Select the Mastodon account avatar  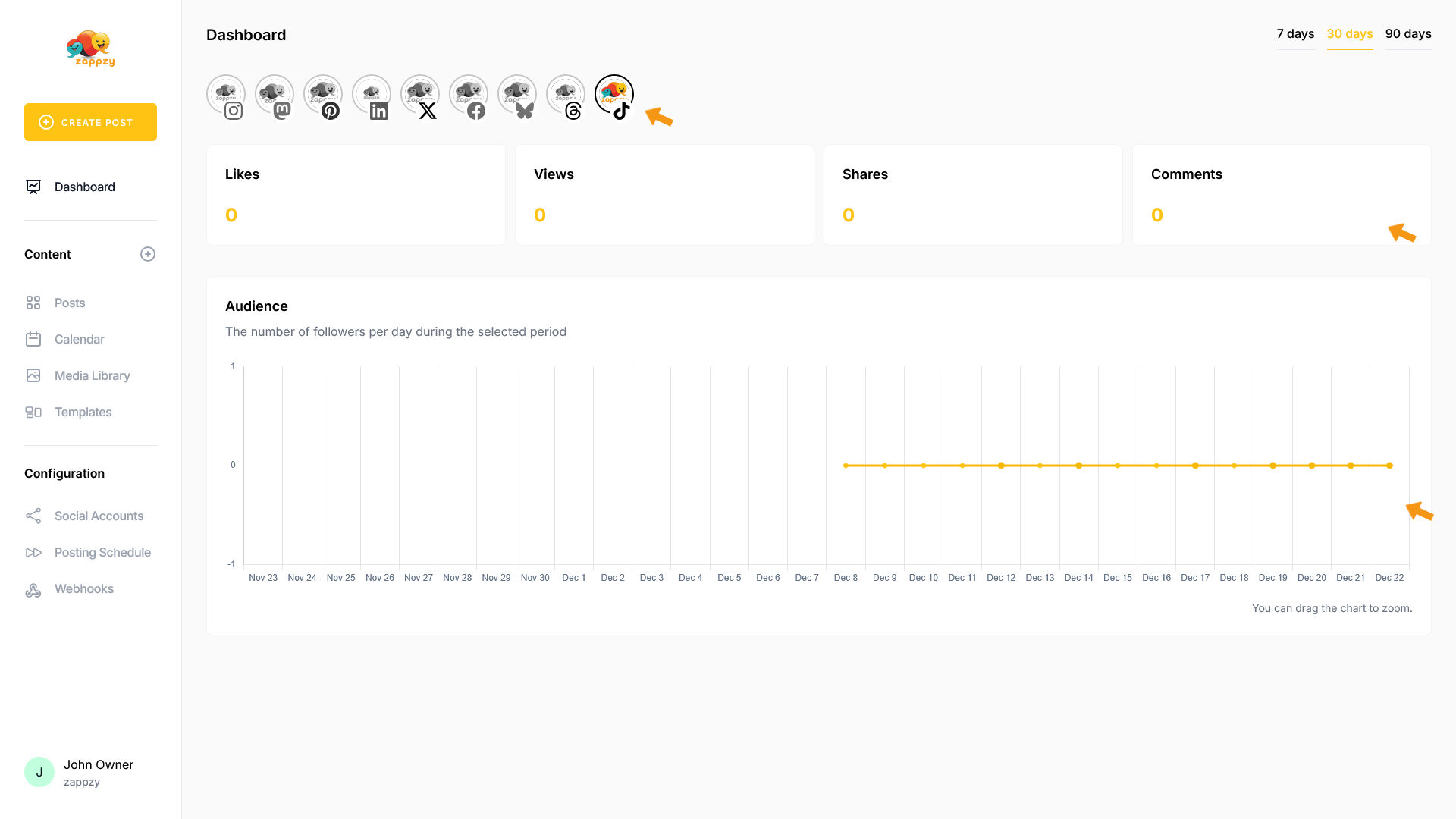(x=275, y=95)
